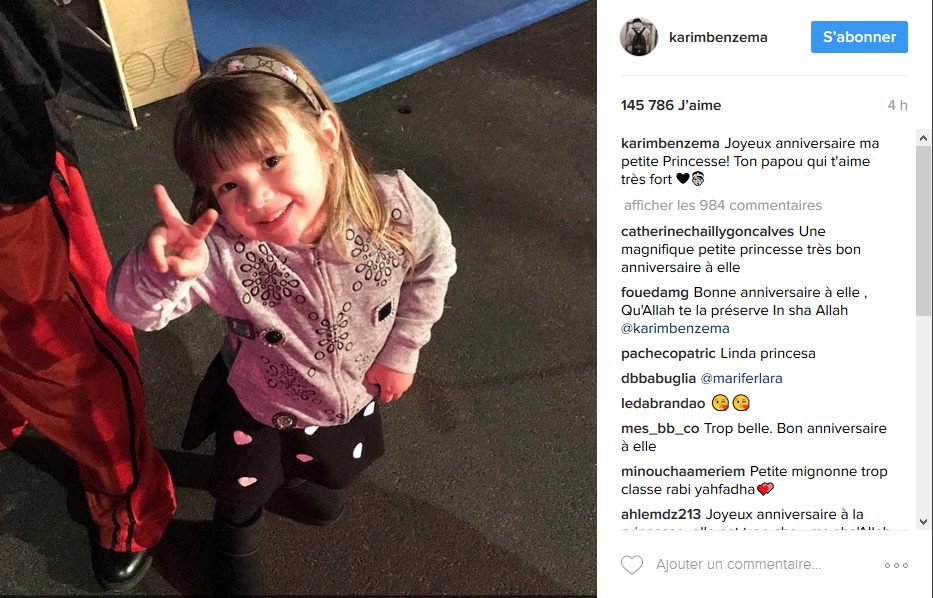Click the @mariferlara mention link

741,378
